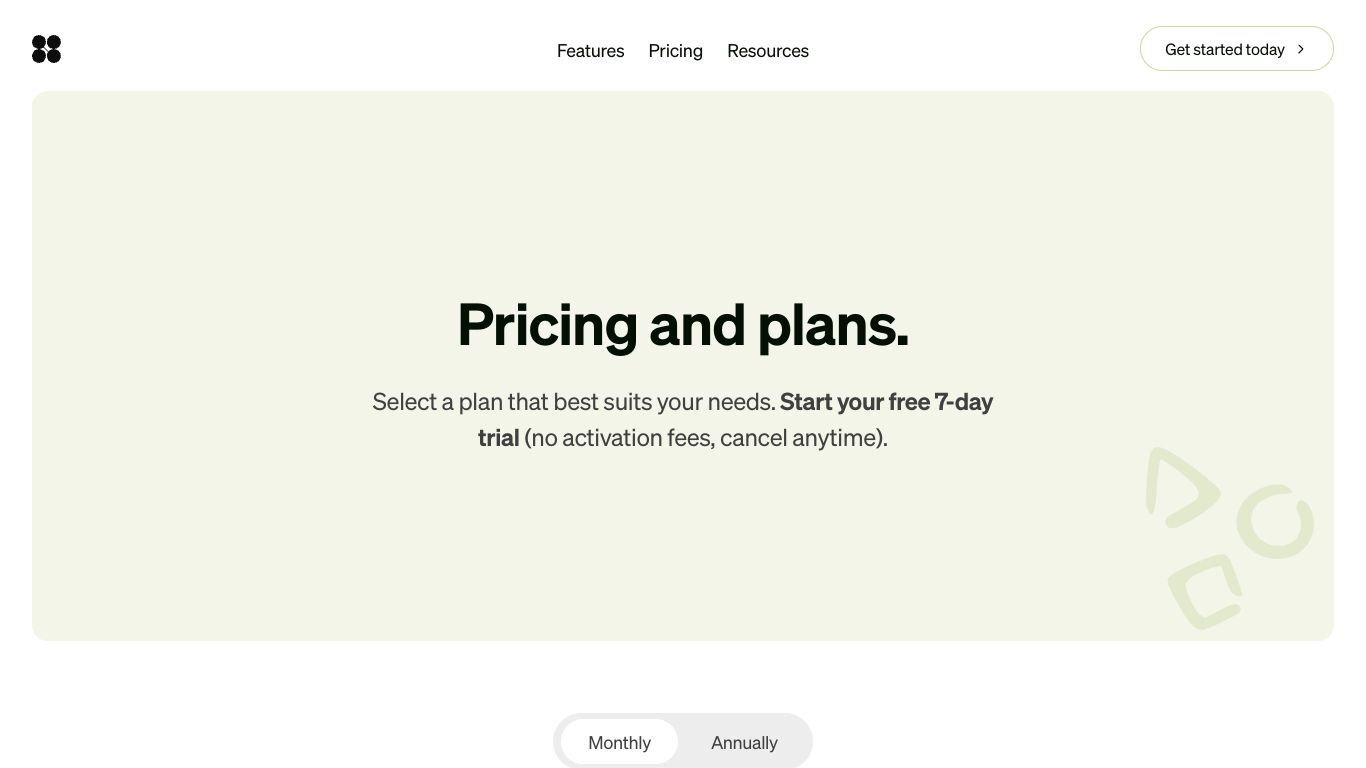
Task: Click '(no activation fees, cancel anytime)' text
Action: [x=706, y=437]
